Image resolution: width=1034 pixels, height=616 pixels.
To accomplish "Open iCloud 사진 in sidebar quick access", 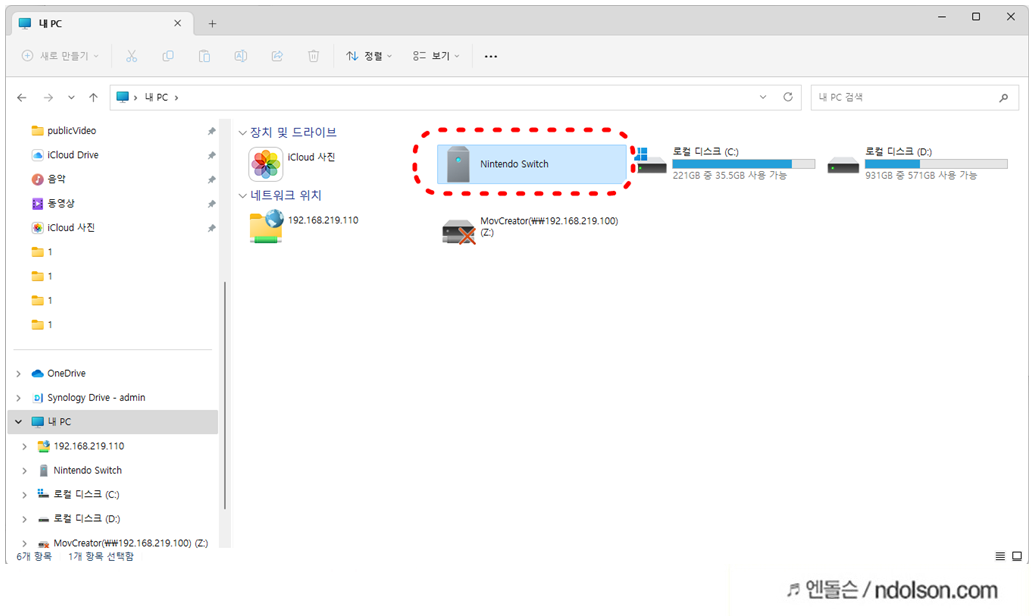I will [x=63, y=228].
